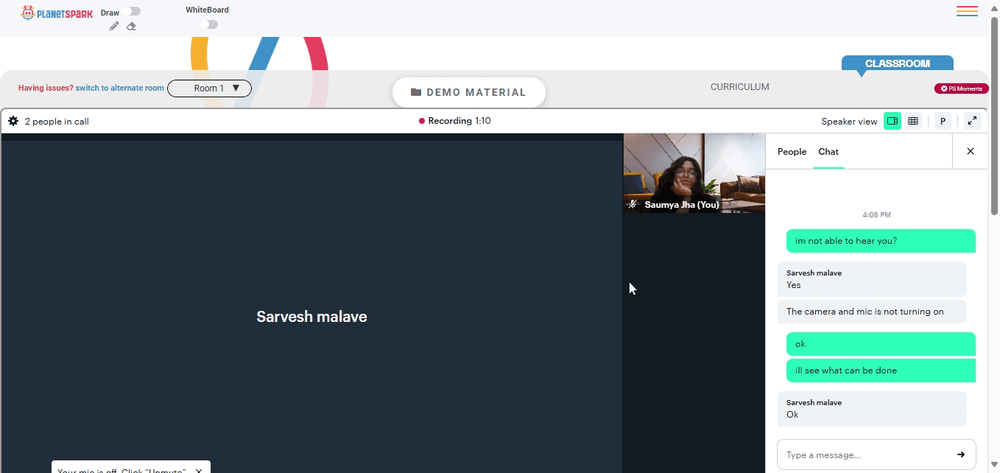Open call settings gear
Image resolution: width=1000 pixels, height=473 pixels.
(13, 120)
